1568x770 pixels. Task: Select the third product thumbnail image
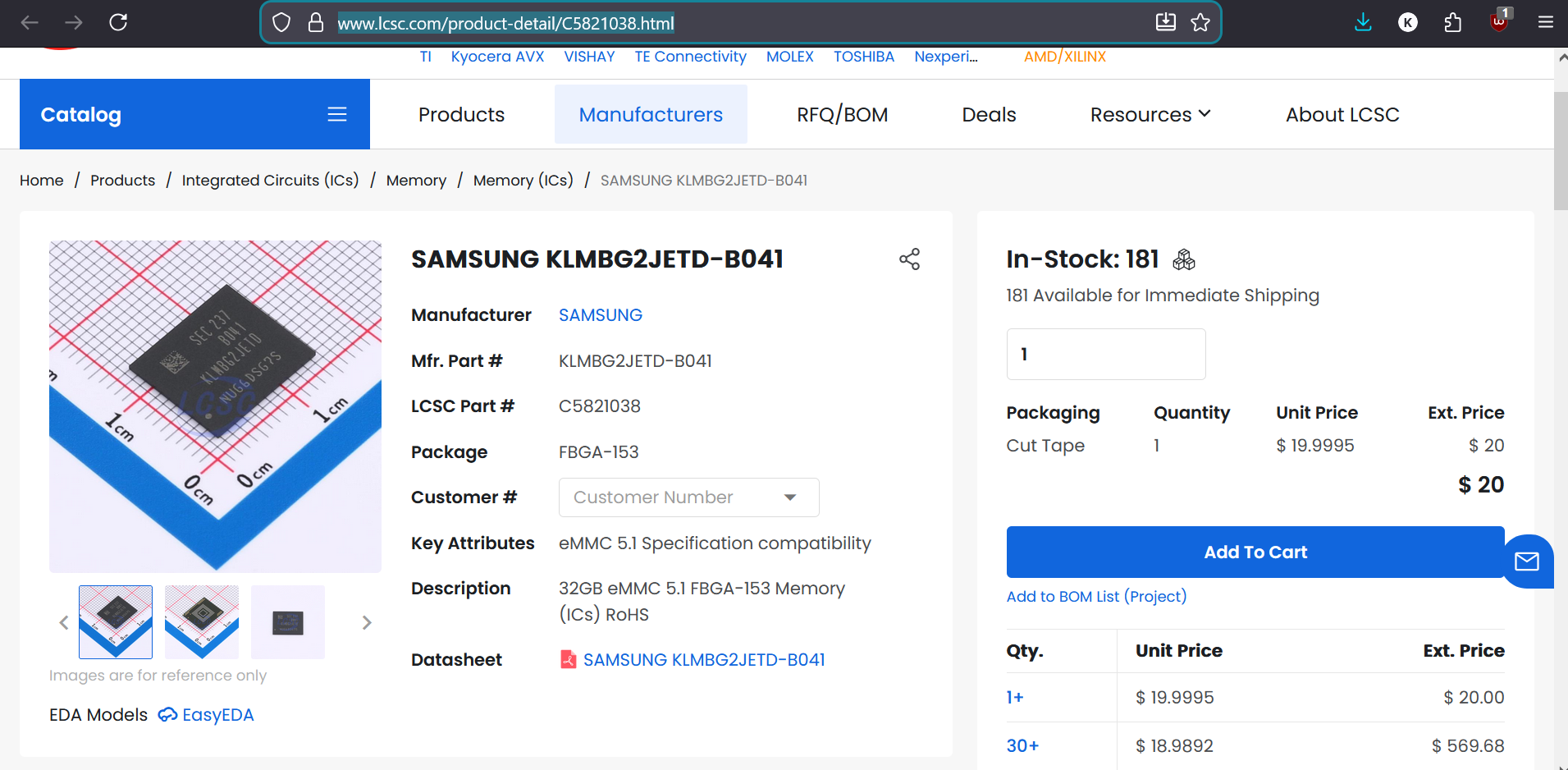(x=288, y=622)
